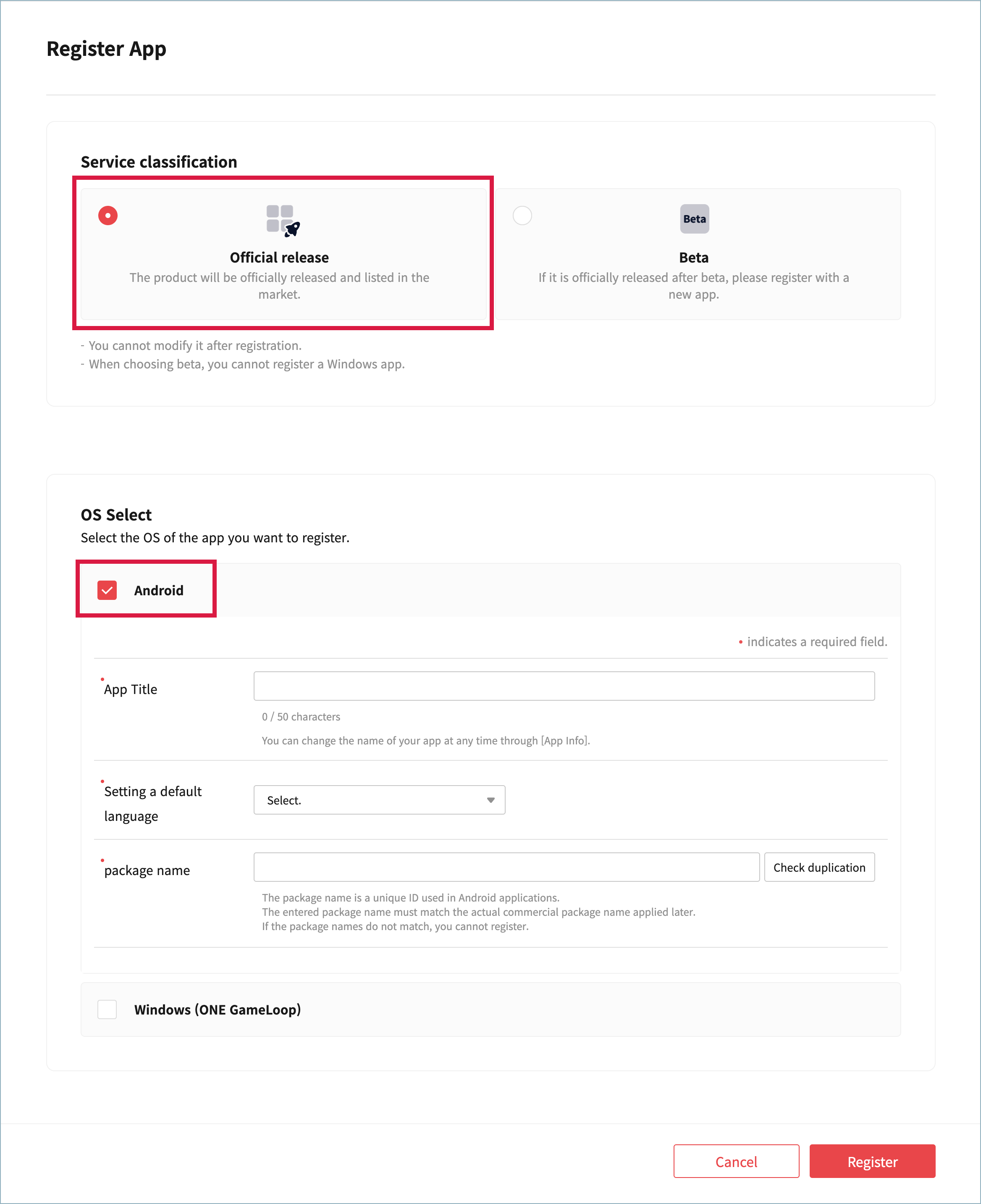The image size is (981, 1204).
Task: Select the Beta radio button
Action: (522, 216)
